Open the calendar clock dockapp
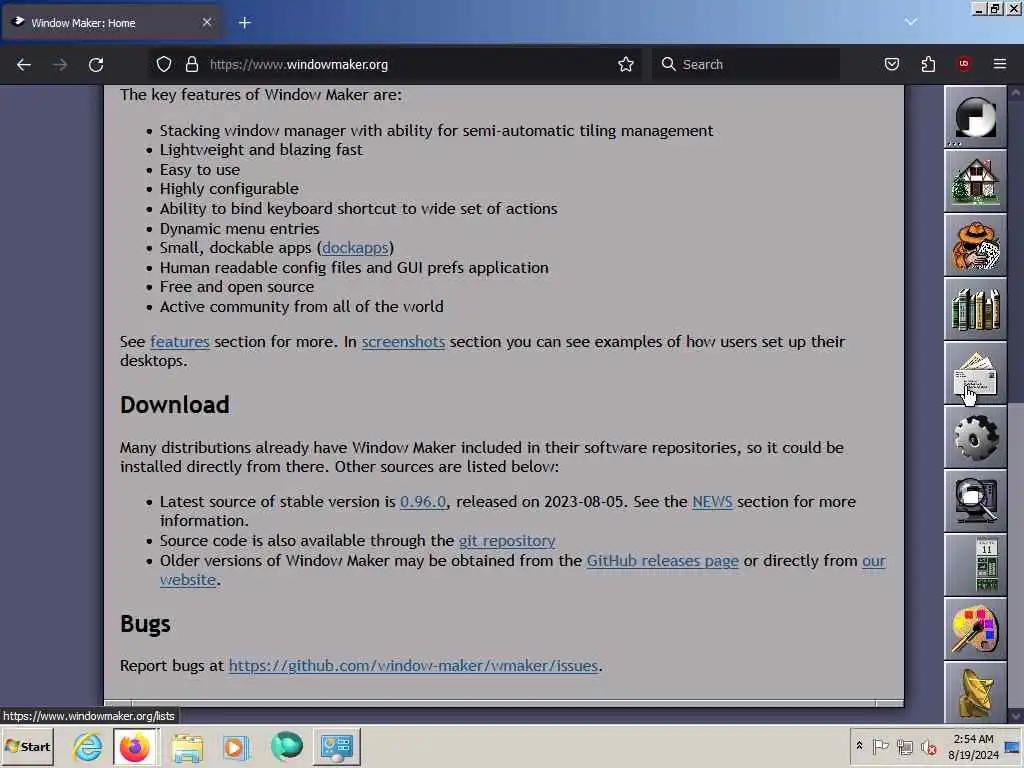Viewport: 1024px width, 768px height. point(976,566)
